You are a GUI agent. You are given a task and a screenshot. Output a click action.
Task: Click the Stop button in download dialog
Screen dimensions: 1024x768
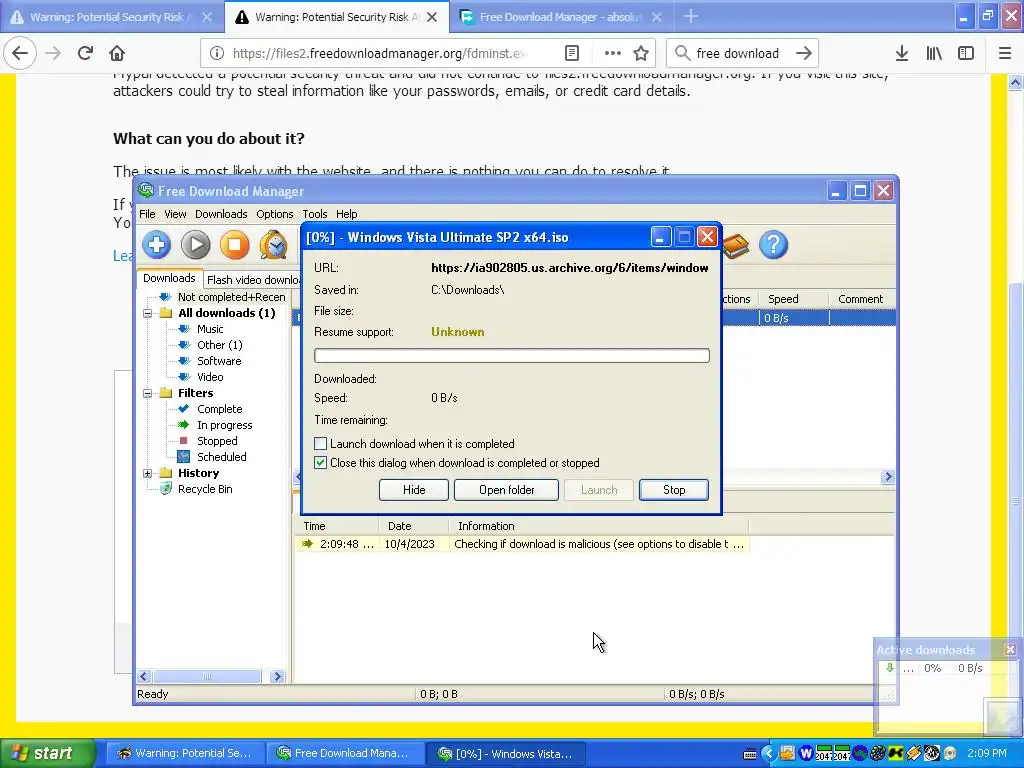674,490
